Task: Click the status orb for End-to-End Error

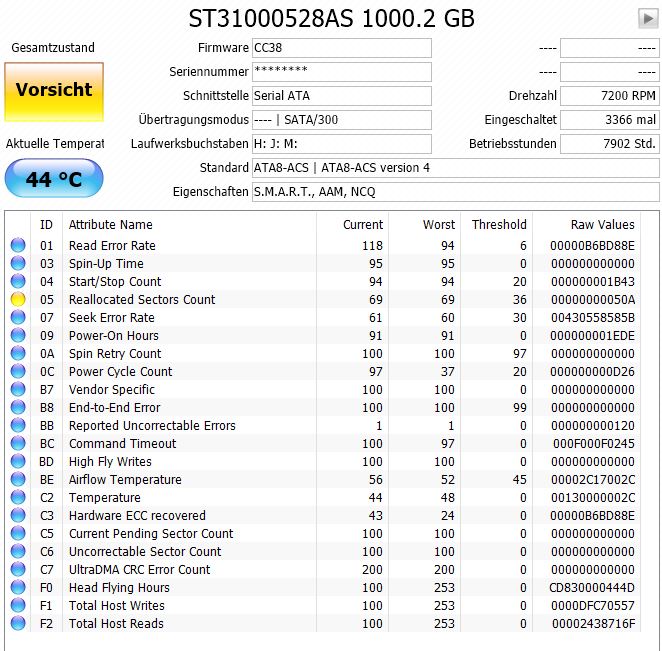Action: click(x=18, y=407)
